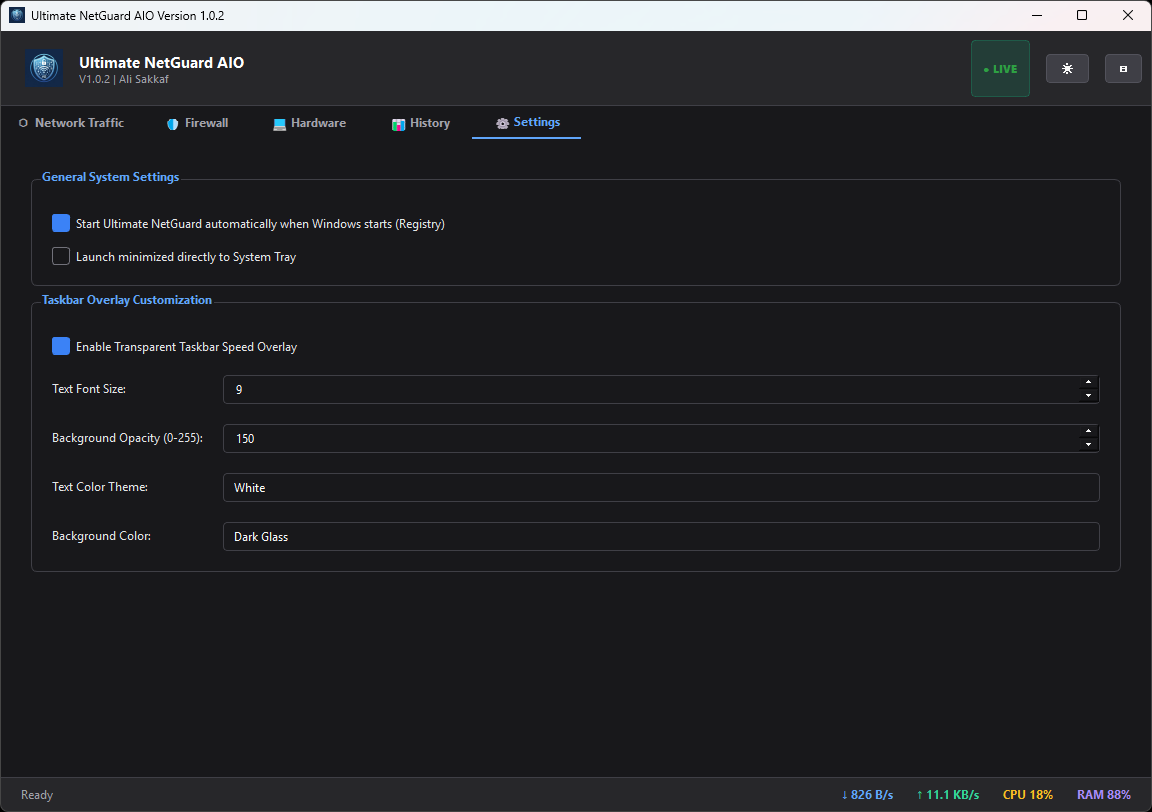The image size is (1152, 812).
Task: Click the Text Color Theme label
Action: click(100, 486)
